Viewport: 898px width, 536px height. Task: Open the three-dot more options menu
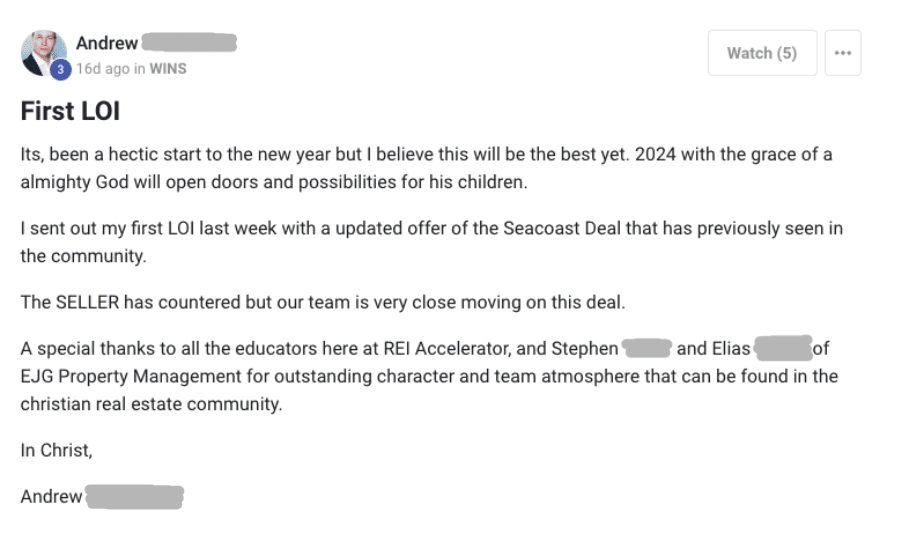[x=842, y=53]
